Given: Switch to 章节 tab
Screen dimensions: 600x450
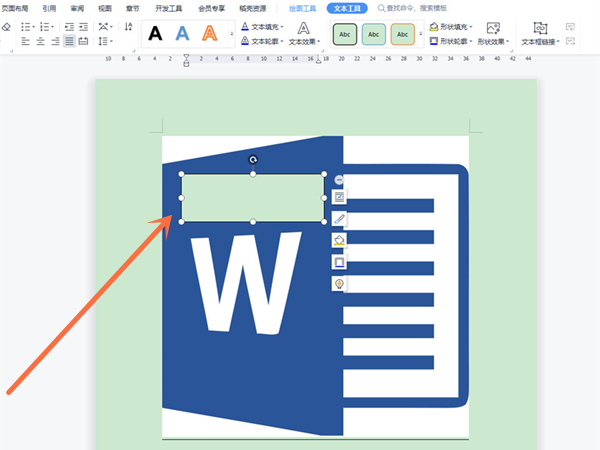Looking at the screenshot, I should point(132,8).
